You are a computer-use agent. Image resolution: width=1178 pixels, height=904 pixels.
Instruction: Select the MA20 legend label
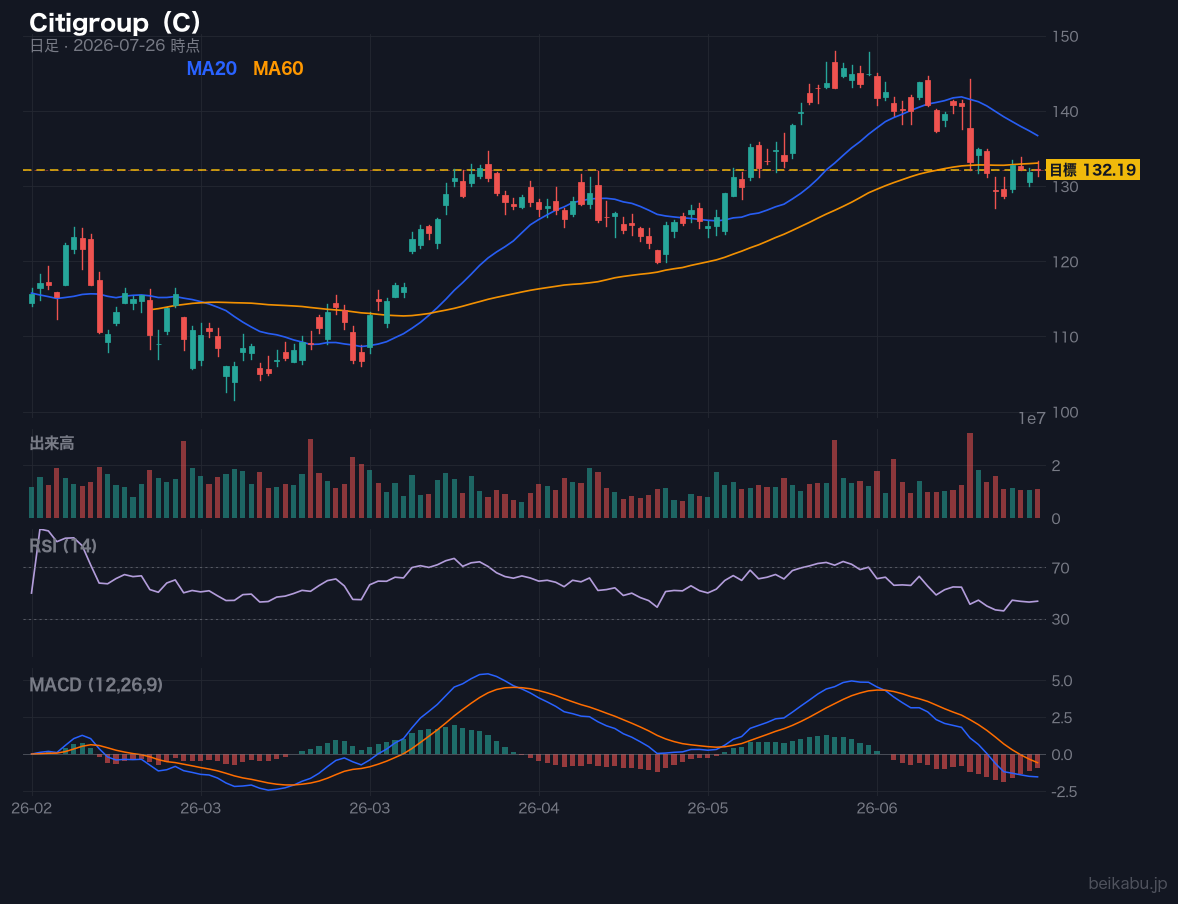coord(211,68)
